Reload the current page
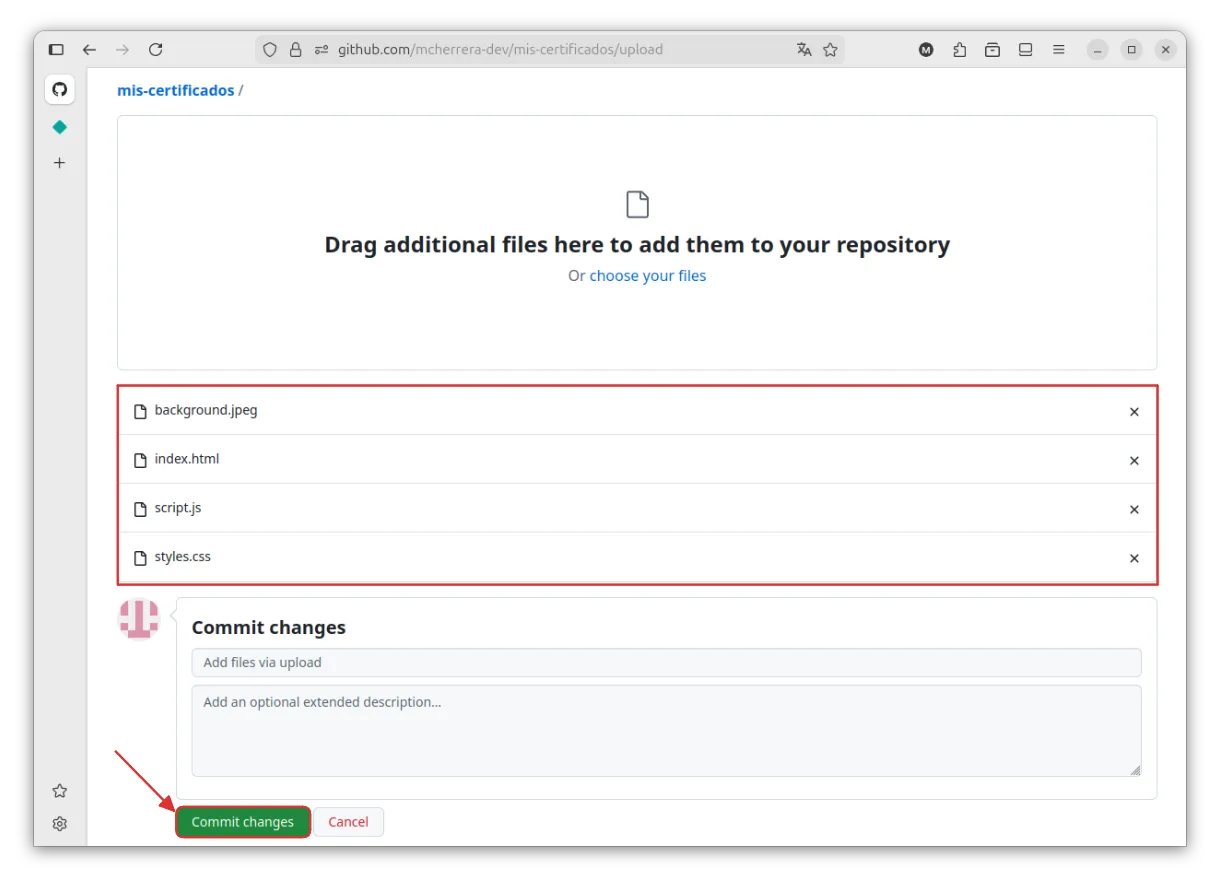Viewport: 1220px width, 882px height. 155,49
